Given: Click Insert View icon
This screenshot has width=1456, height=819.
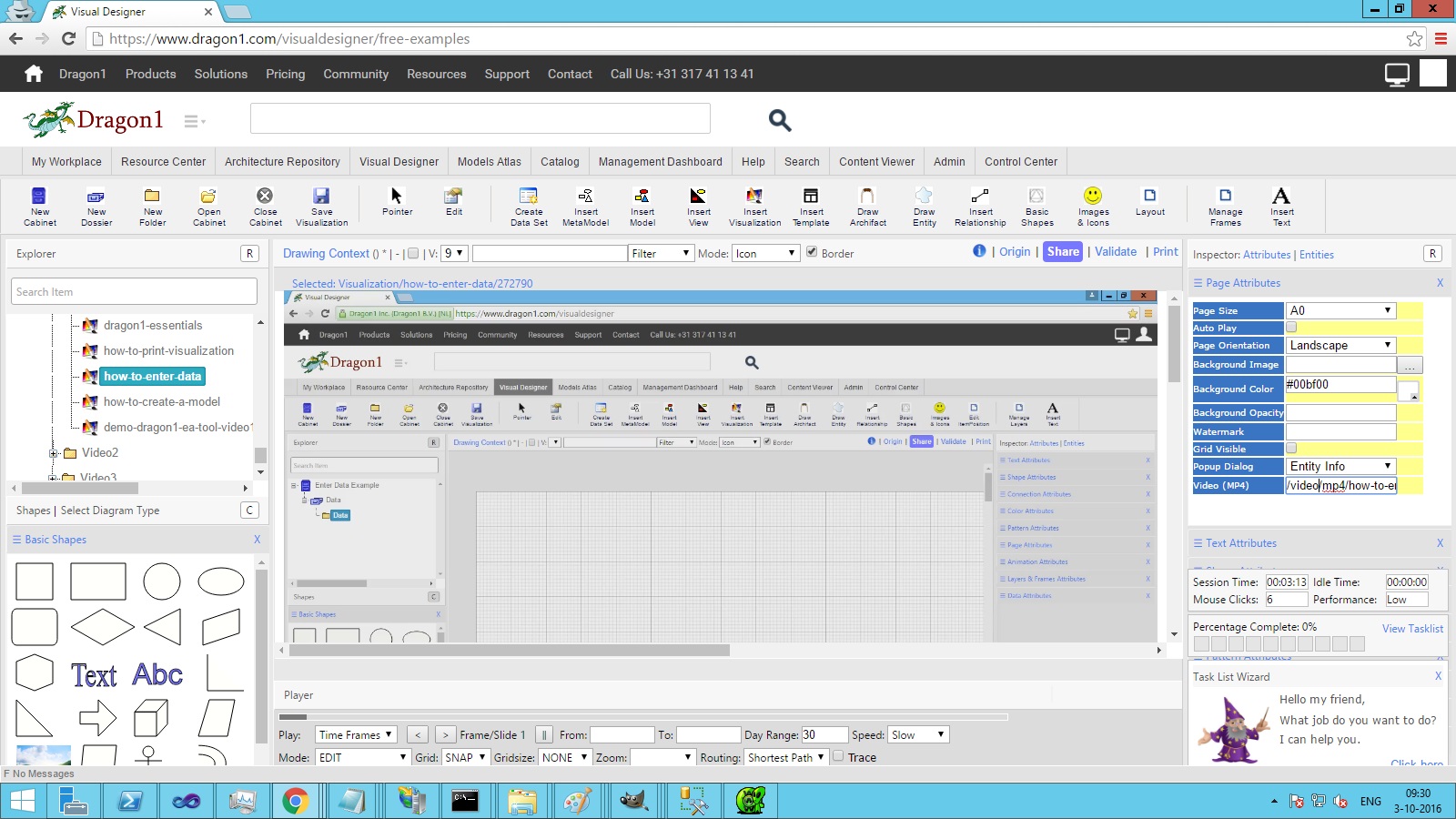Looking at the screenshot, I should pos(698,206).
